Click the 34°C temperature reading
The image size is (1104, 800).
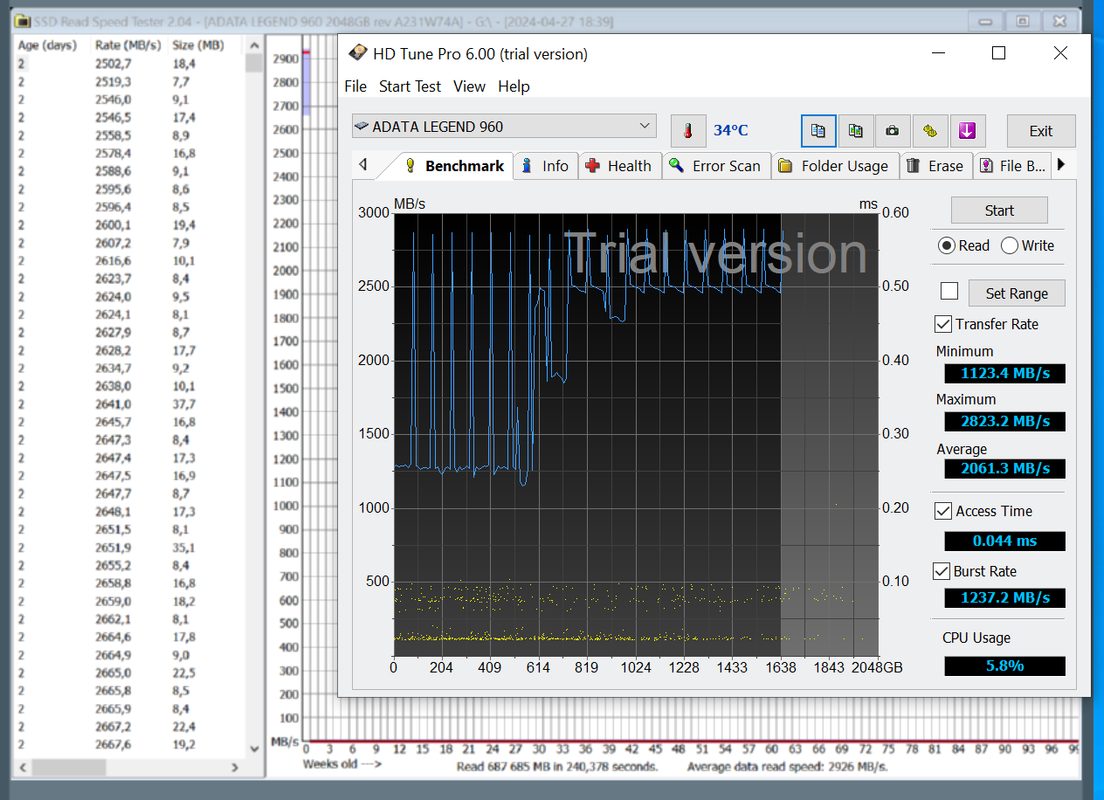coord(731,130)
